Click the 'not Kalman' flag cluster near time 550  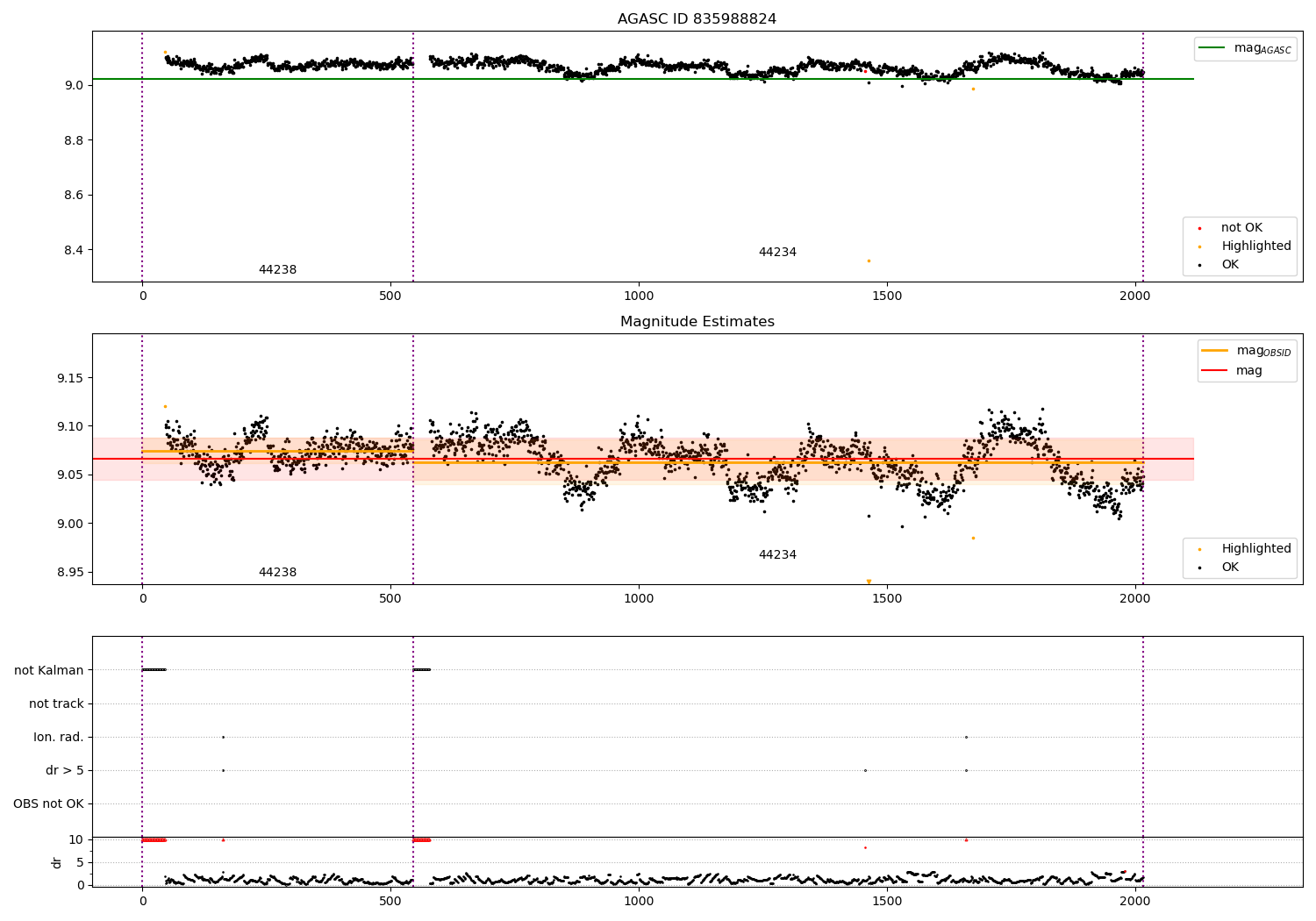coord(422,670)
